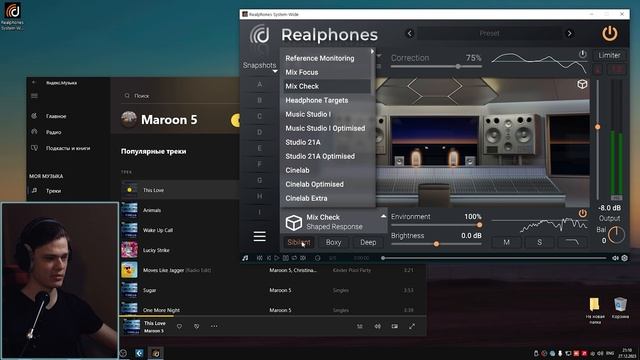Screen dimensions: 640x360
Task: Open Realphones System-Wide desktop shortcut
Action: 12,16
